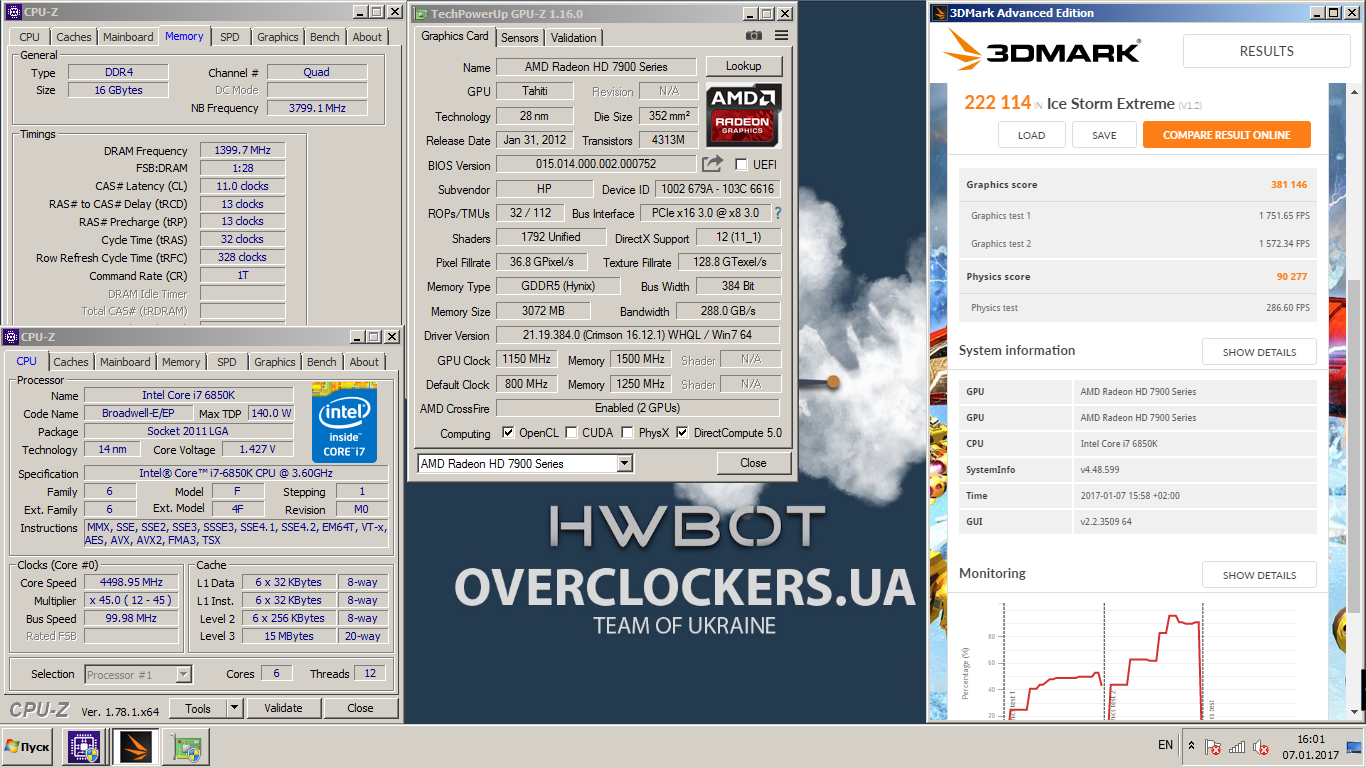Click the BIOS Version field in GPU-Z
The width and height of the screenshot is (1366, 768).
click(x=596, y=164)
